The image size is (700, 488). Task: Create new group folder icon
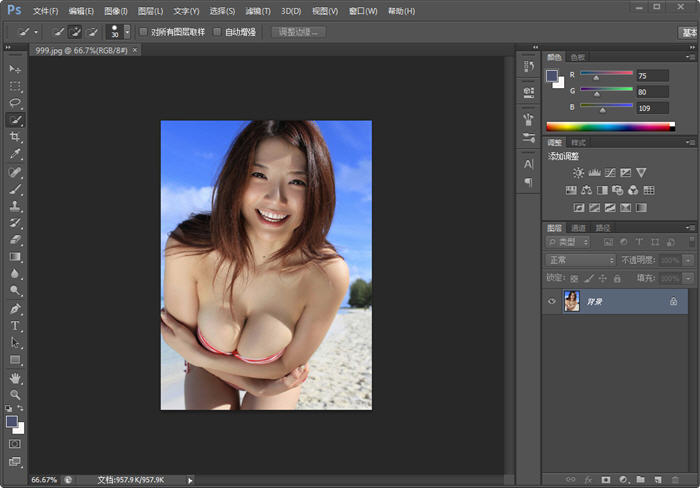pos(641,480)
